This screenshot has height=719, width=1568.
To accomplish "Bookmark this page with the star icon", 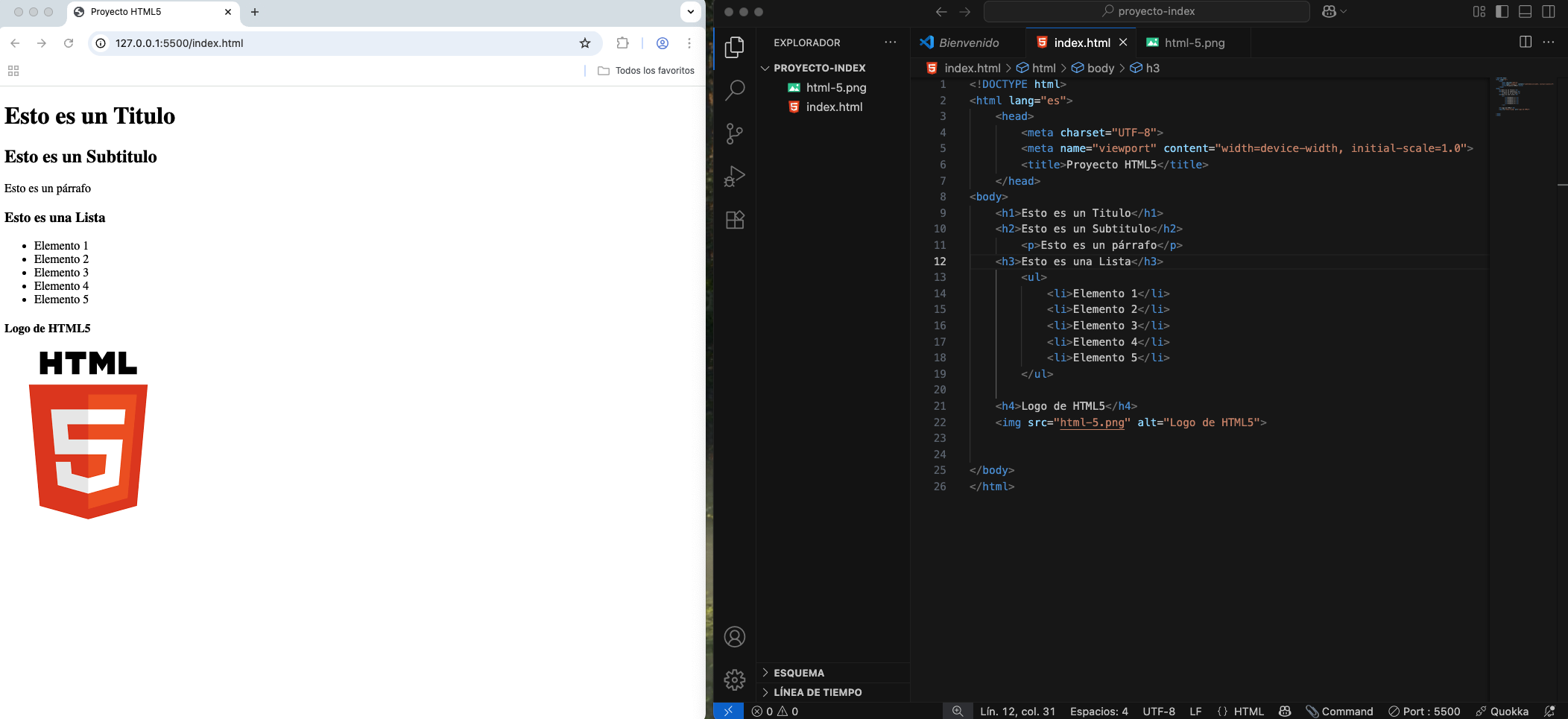I will pos(585,43).
